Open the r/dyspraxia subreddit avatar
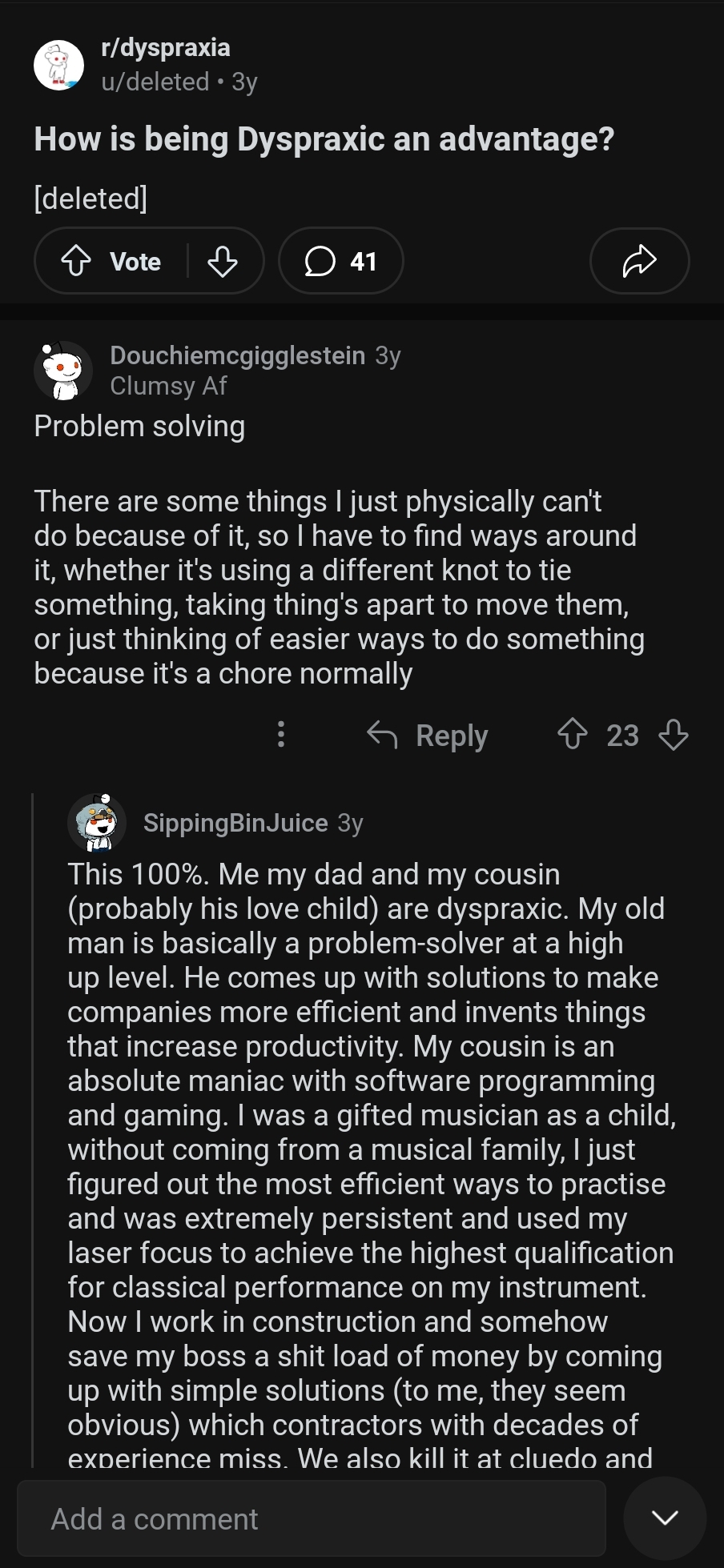The width and height of the screenshot is (724, 1568). coord(58,65)
